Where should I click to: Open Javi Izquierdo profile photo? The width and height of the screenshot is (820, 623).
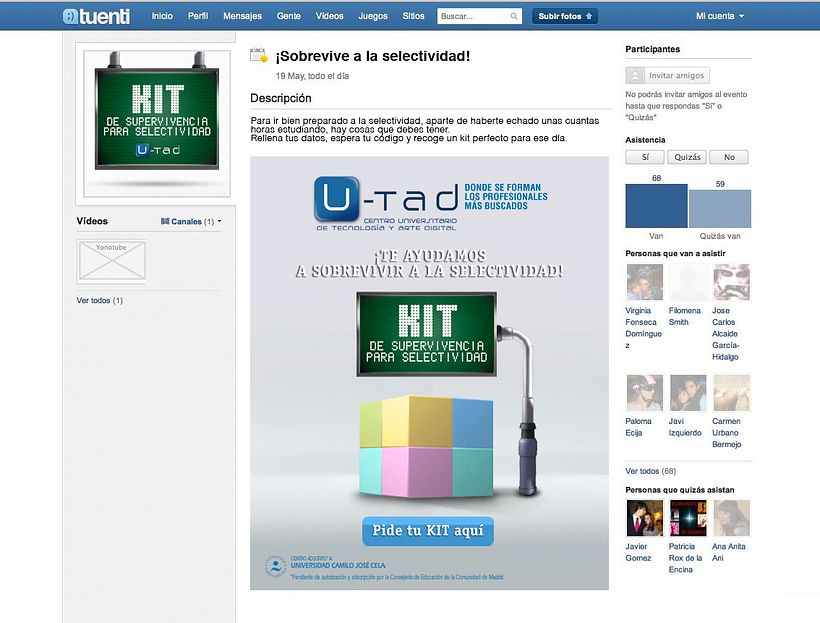(688, 392)
